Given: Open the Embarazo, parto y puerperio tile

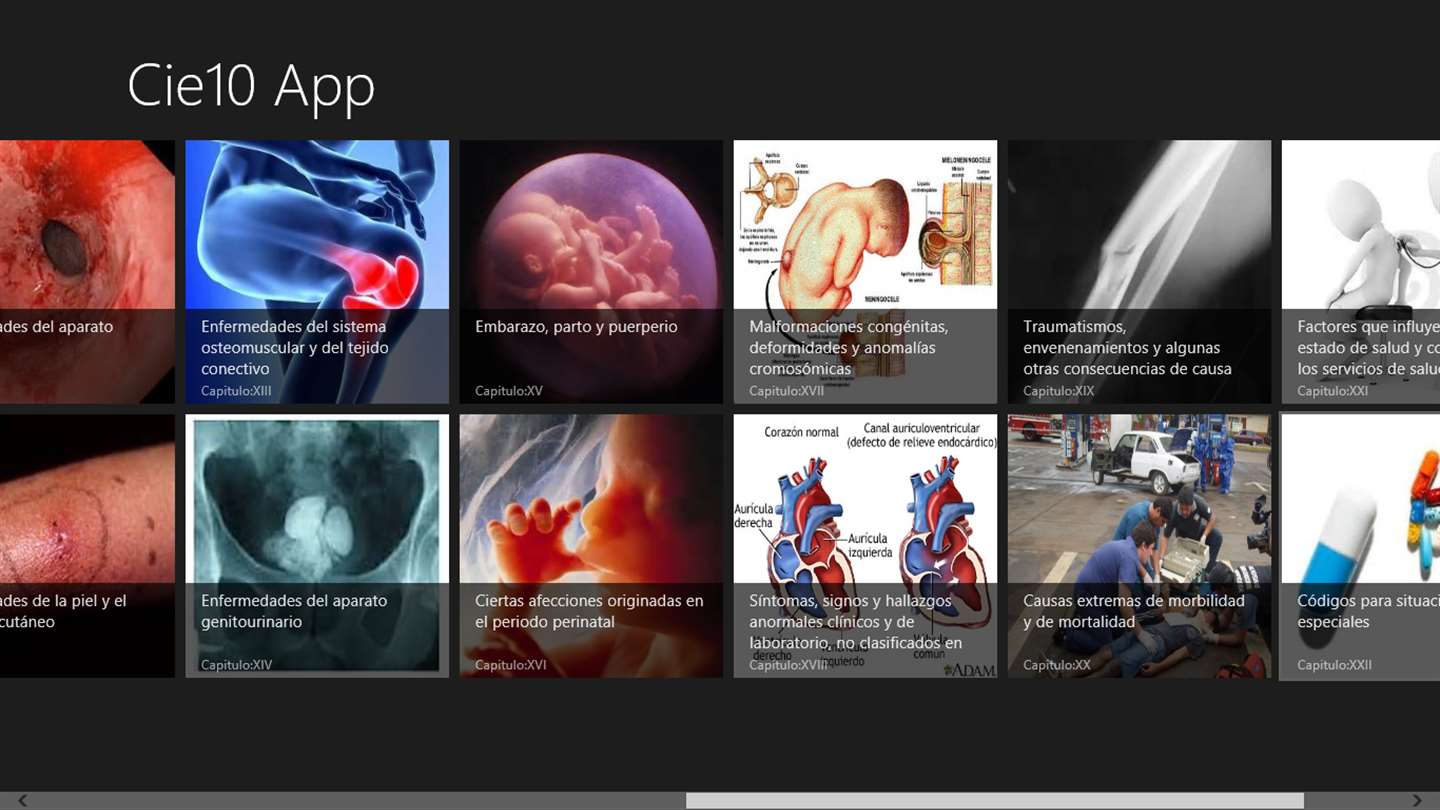Looking at the screenshot, I should [x=591, y=272].
